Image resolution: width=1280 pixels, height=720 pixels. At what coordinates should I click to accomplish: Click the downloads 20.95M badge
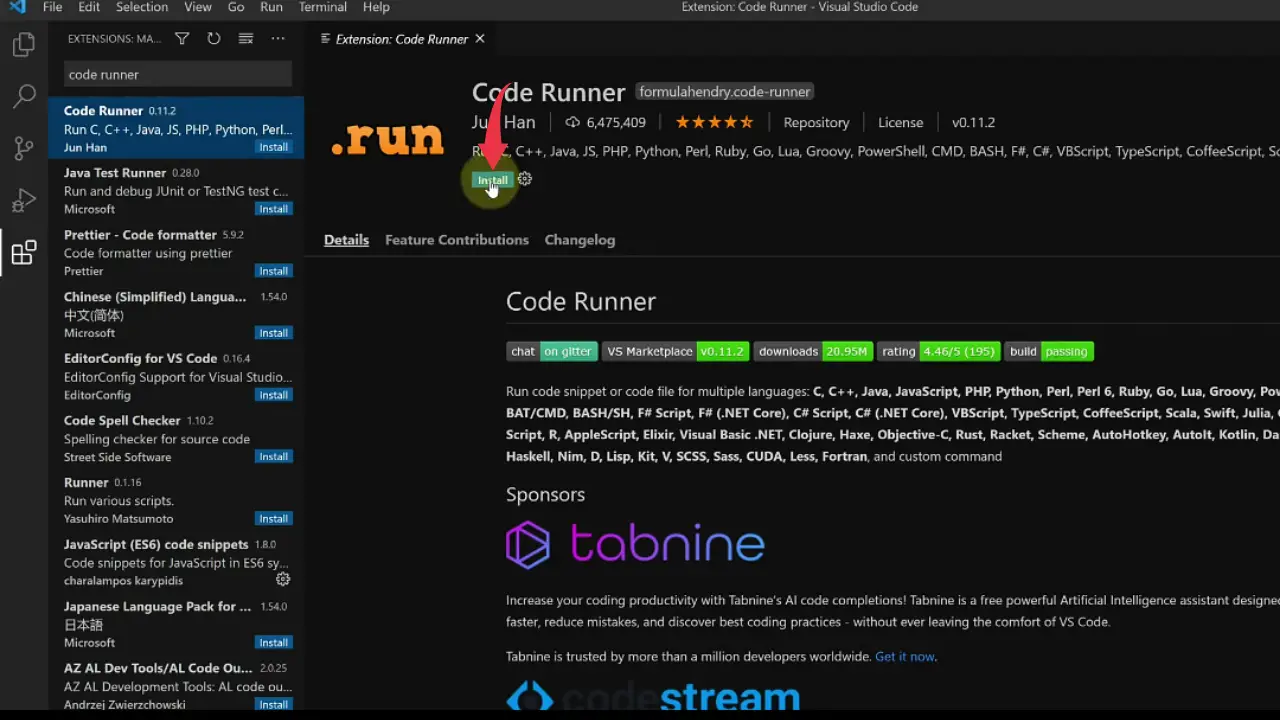click(813, 351)
